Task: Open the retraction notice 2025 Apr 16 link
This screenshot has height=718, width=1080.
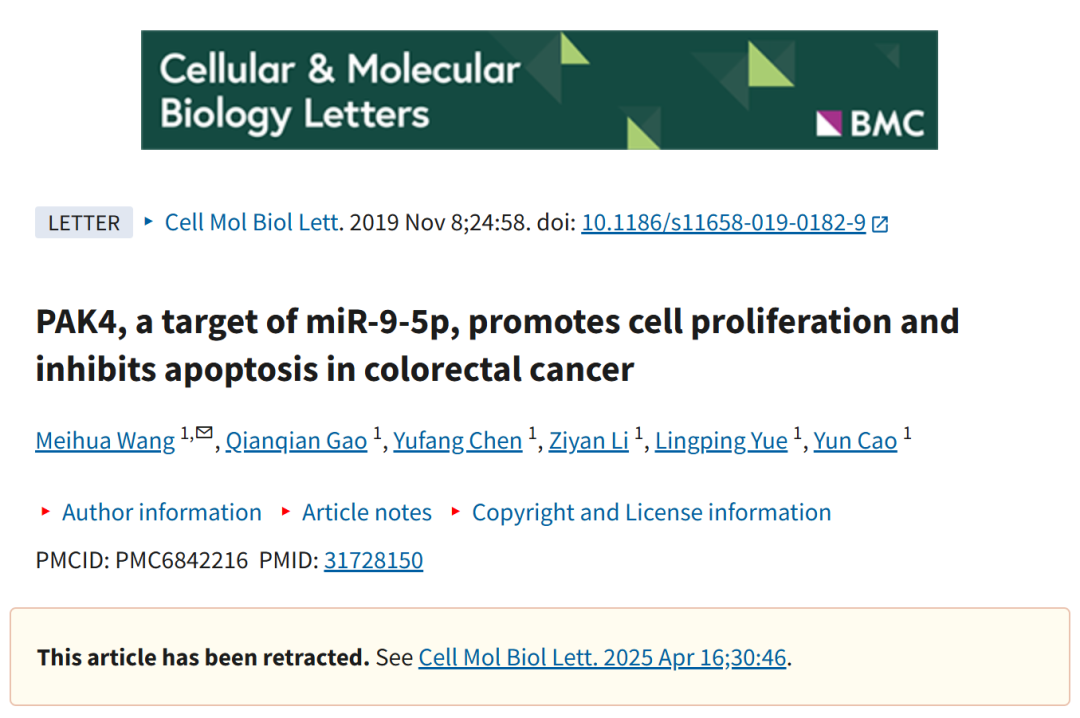Action: click(602, 657)
